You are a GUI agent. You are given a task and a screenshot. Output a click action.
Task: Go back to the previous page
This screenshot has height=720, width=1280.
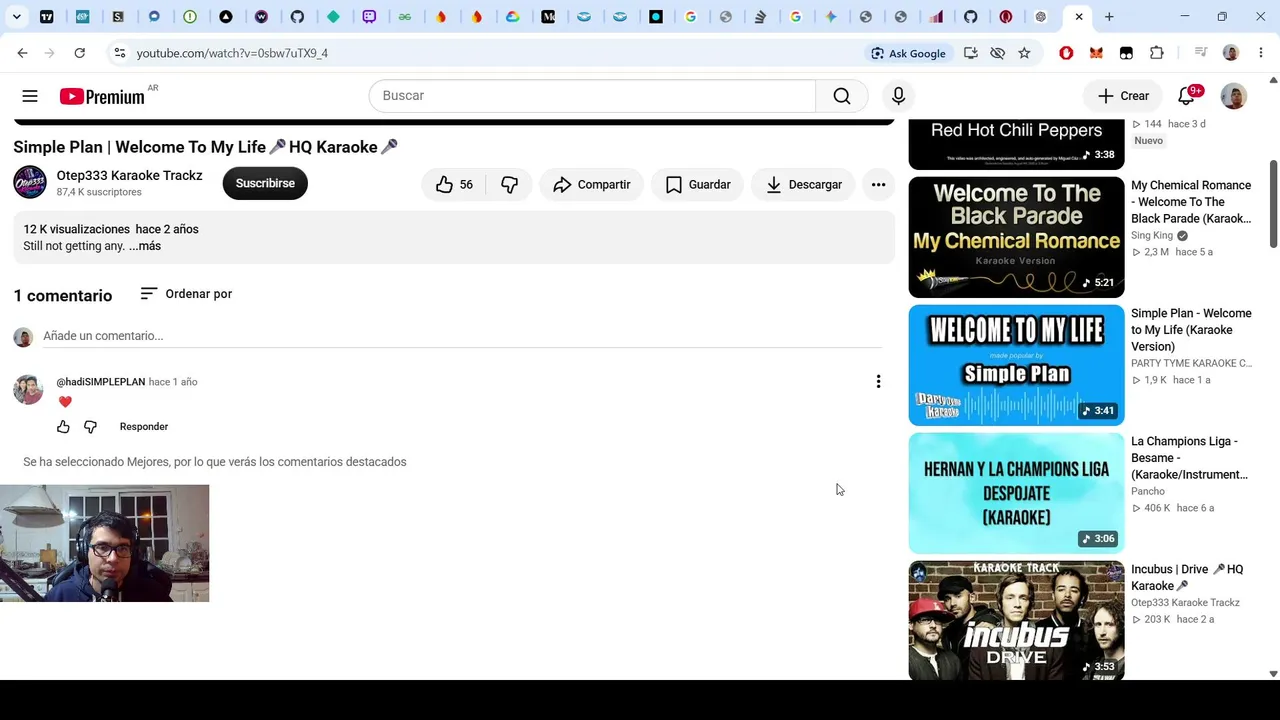coord(22,53)
